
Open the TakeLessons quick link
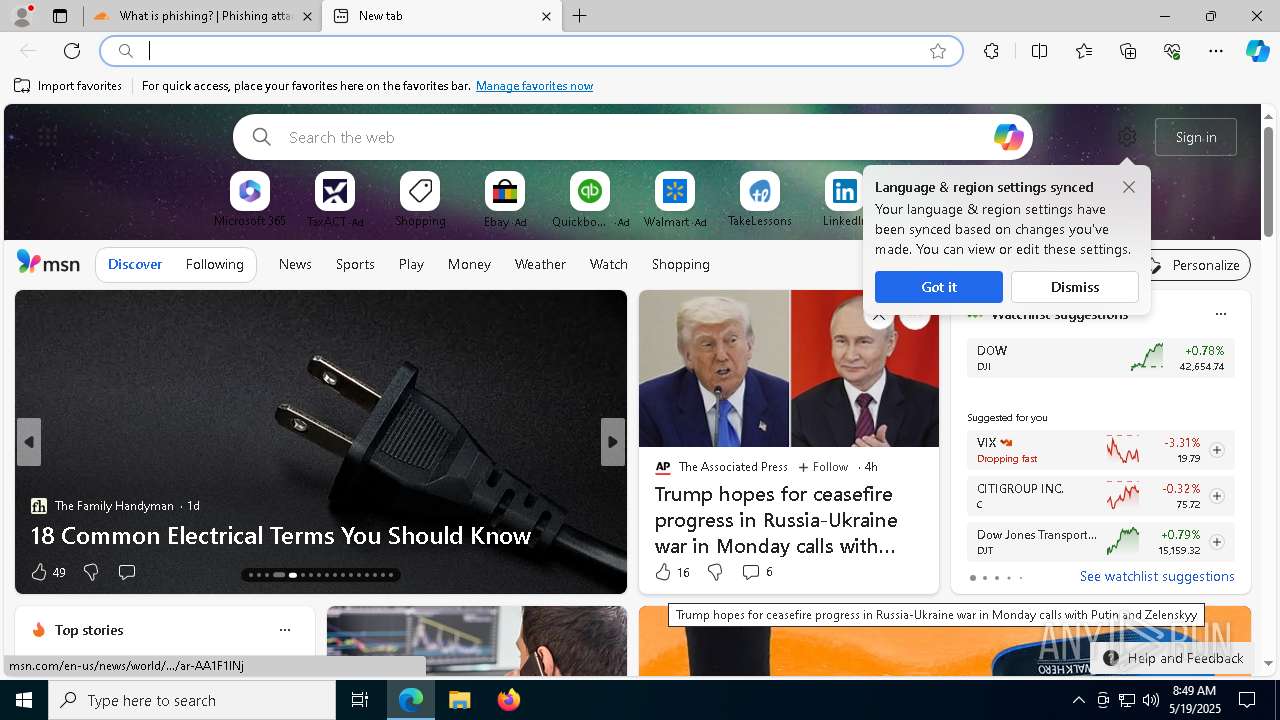pos(760,199)
